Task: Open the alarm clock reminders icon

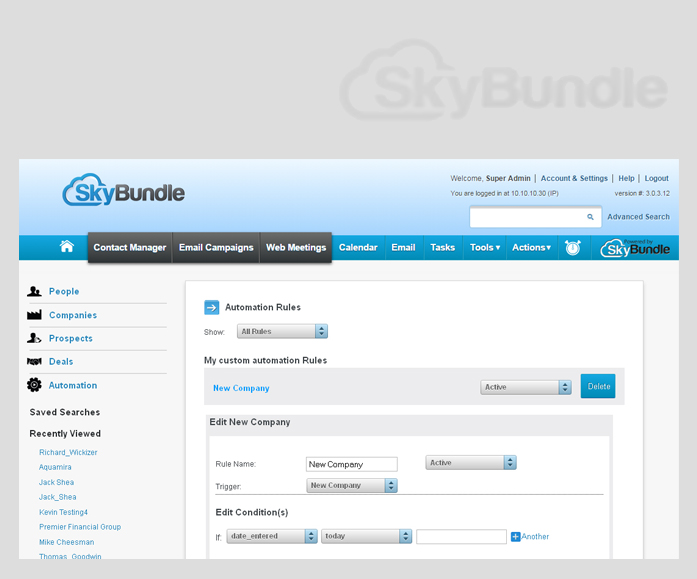Action: tap(572, 247)
